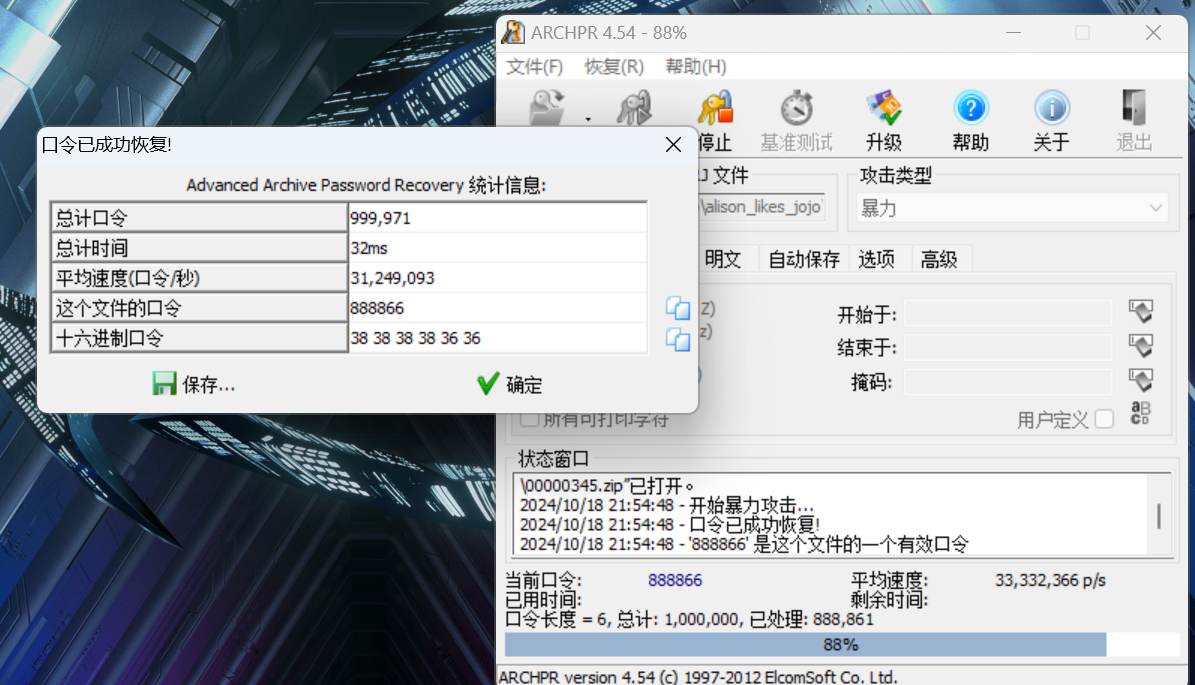1195x685 pixels.
Task: Click the custom charset aB CD icon
Action: pos(1140,414)
